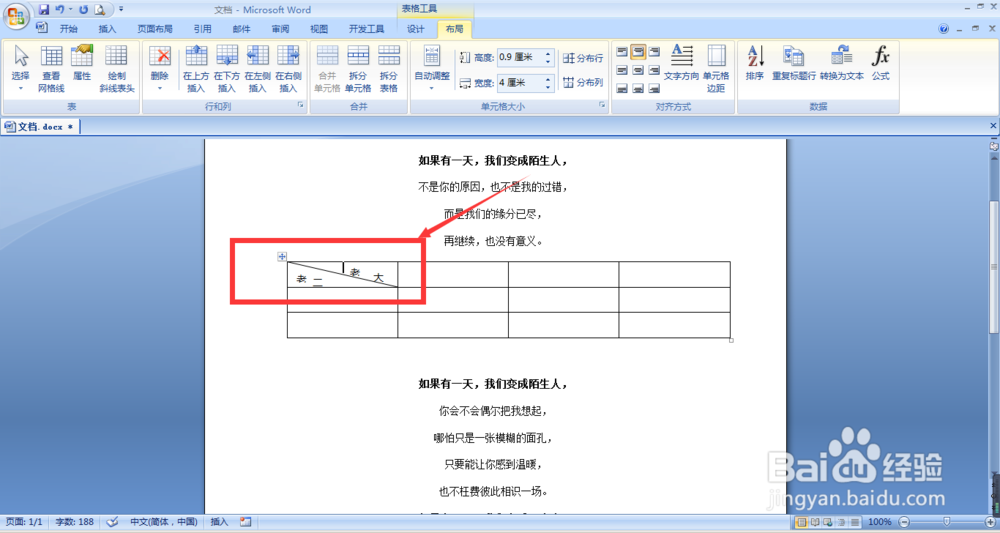Click 重复标题行 repeat header rows

794,62
